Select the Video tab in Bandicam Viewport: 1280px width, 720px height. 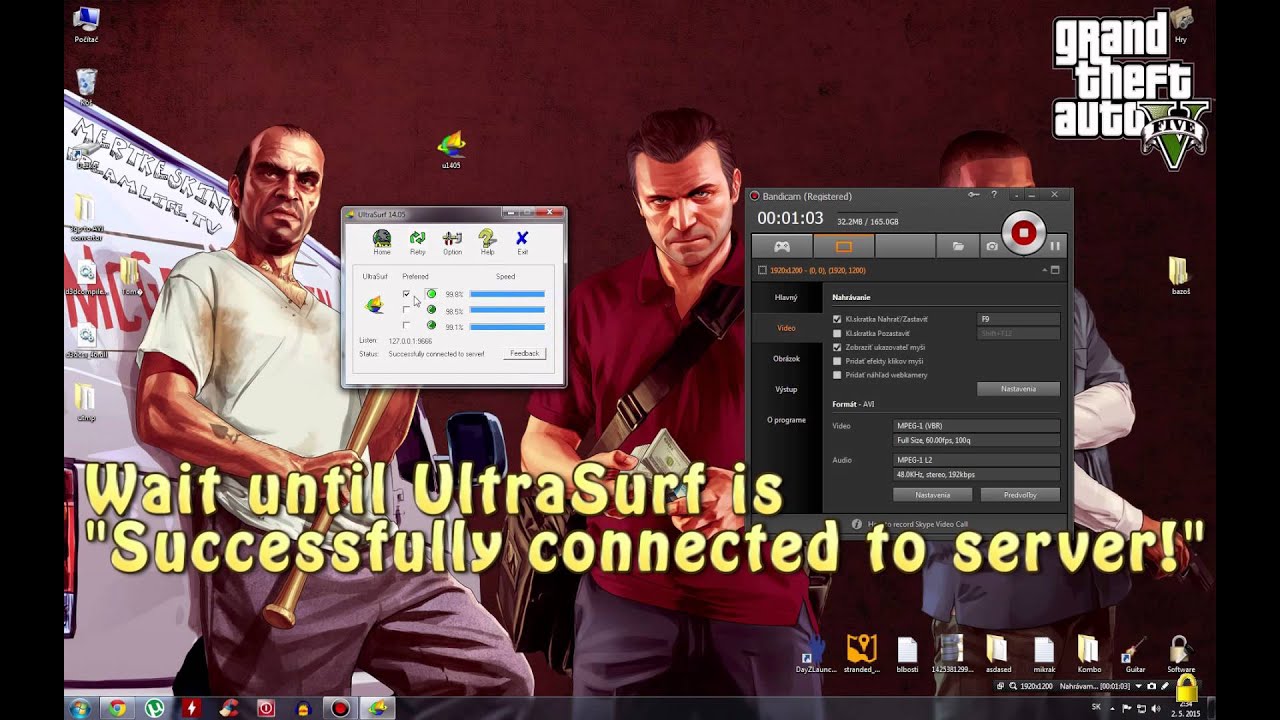click(786, 328)
